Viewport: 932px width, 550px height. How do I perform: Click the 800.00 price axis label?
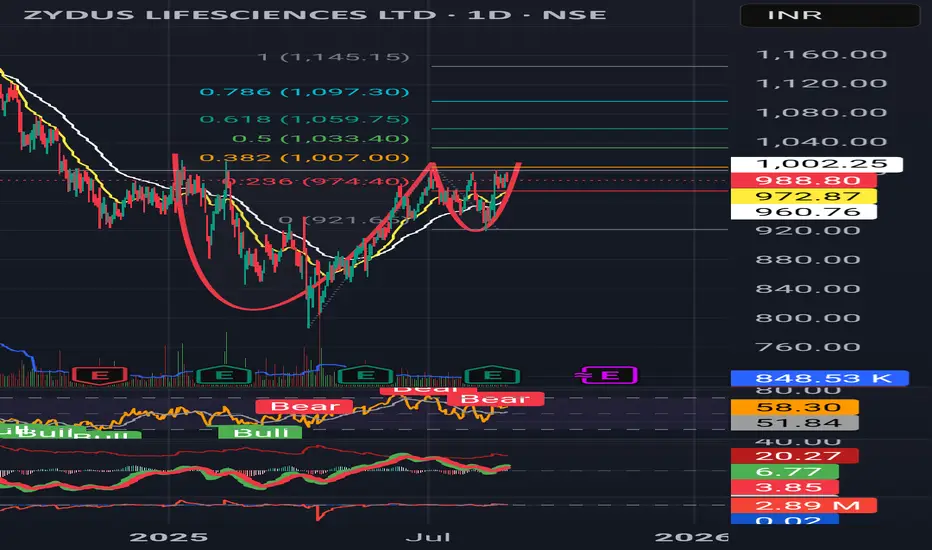808,318
